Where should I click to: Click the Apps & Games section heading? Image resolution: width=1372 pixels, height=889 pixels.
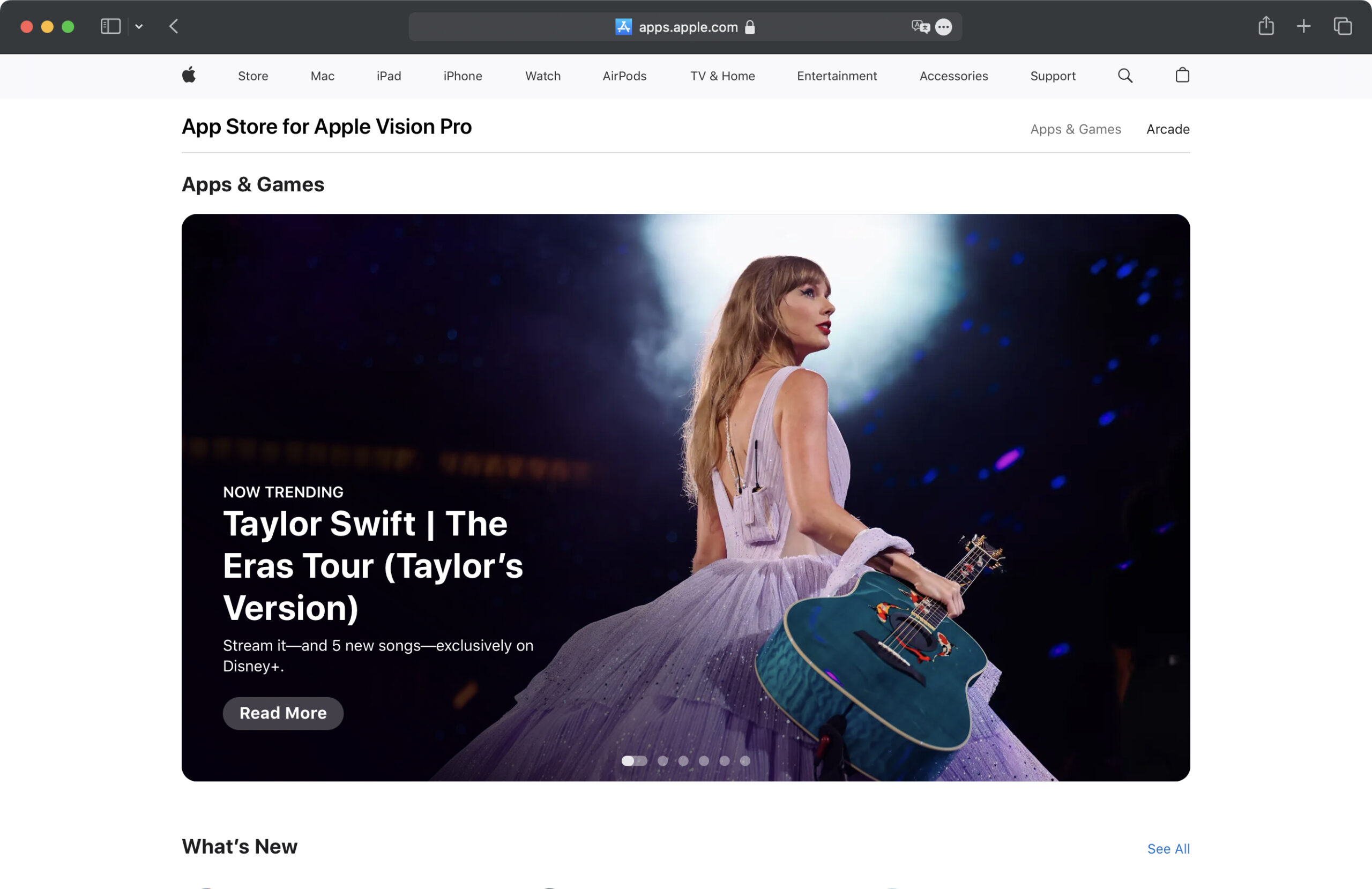click(253, 184)
